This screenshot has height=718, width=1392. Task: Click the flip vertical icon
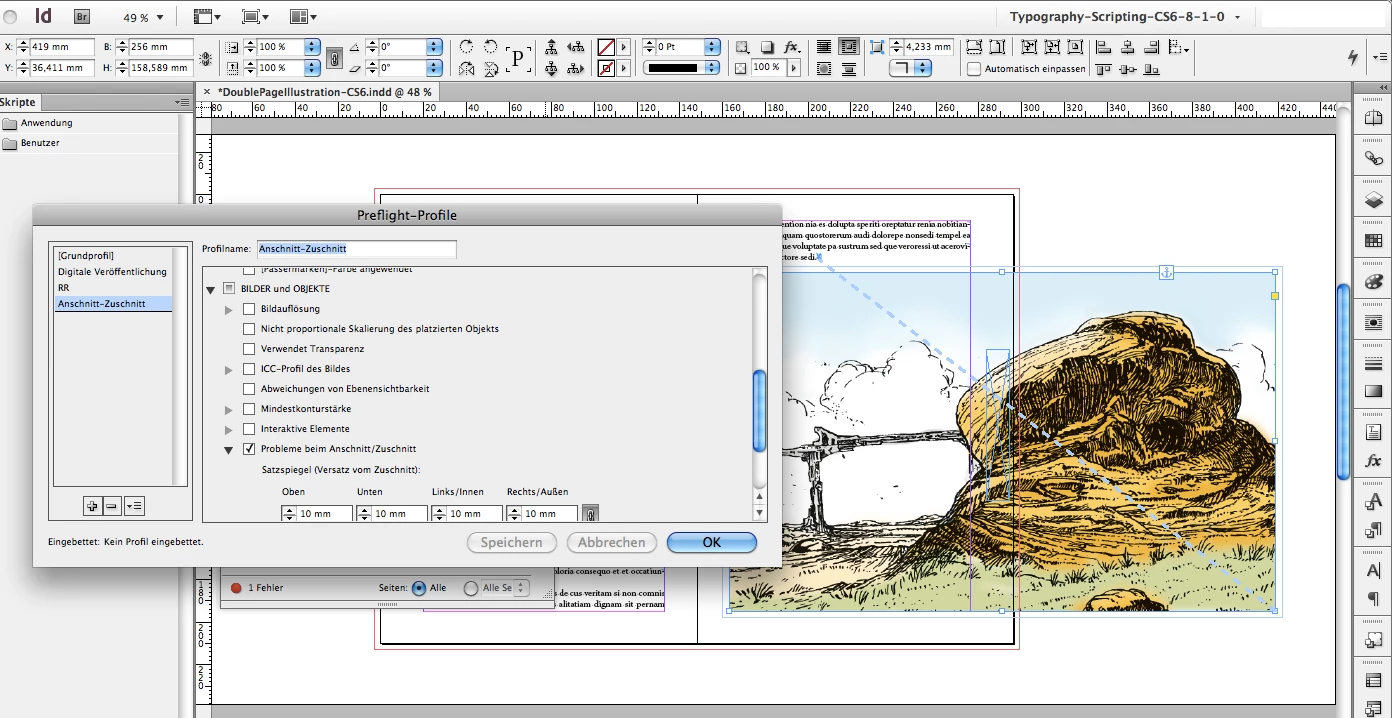click(491, 69)
